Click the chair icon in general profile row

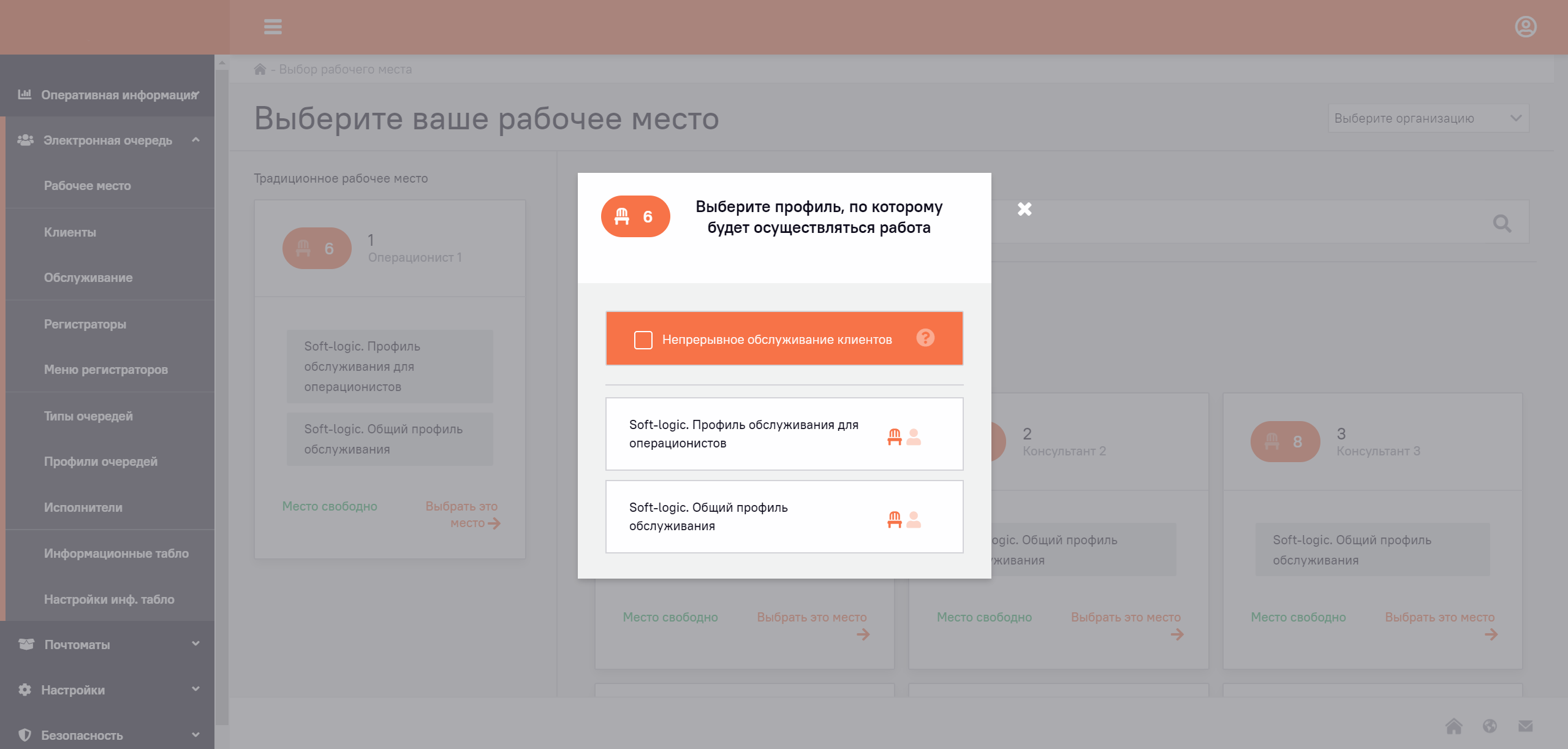click(895, 520)
